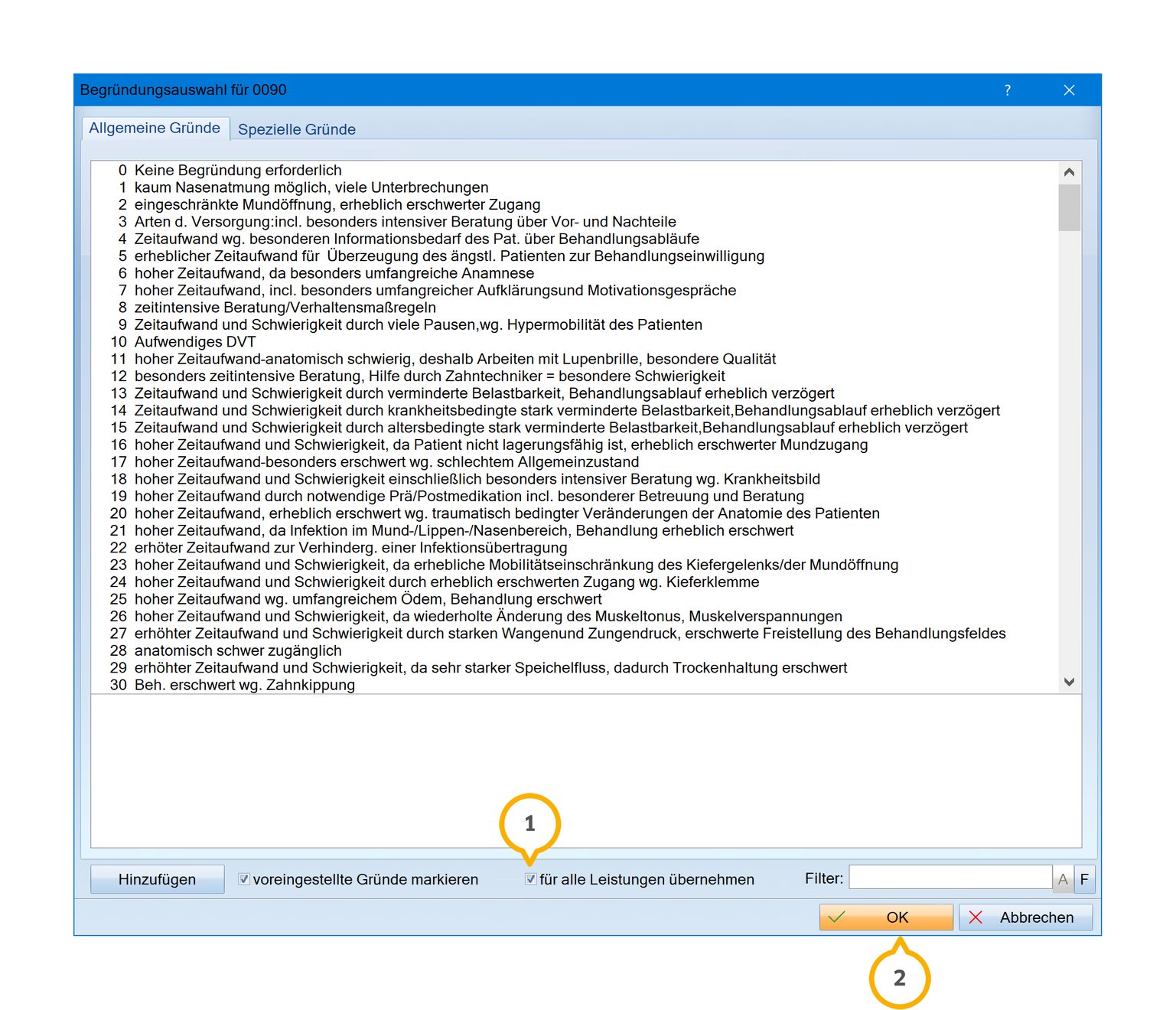1176x1010 pixels.
Task: Open the Spezielle Gründe tab
Action: point(297,129)
